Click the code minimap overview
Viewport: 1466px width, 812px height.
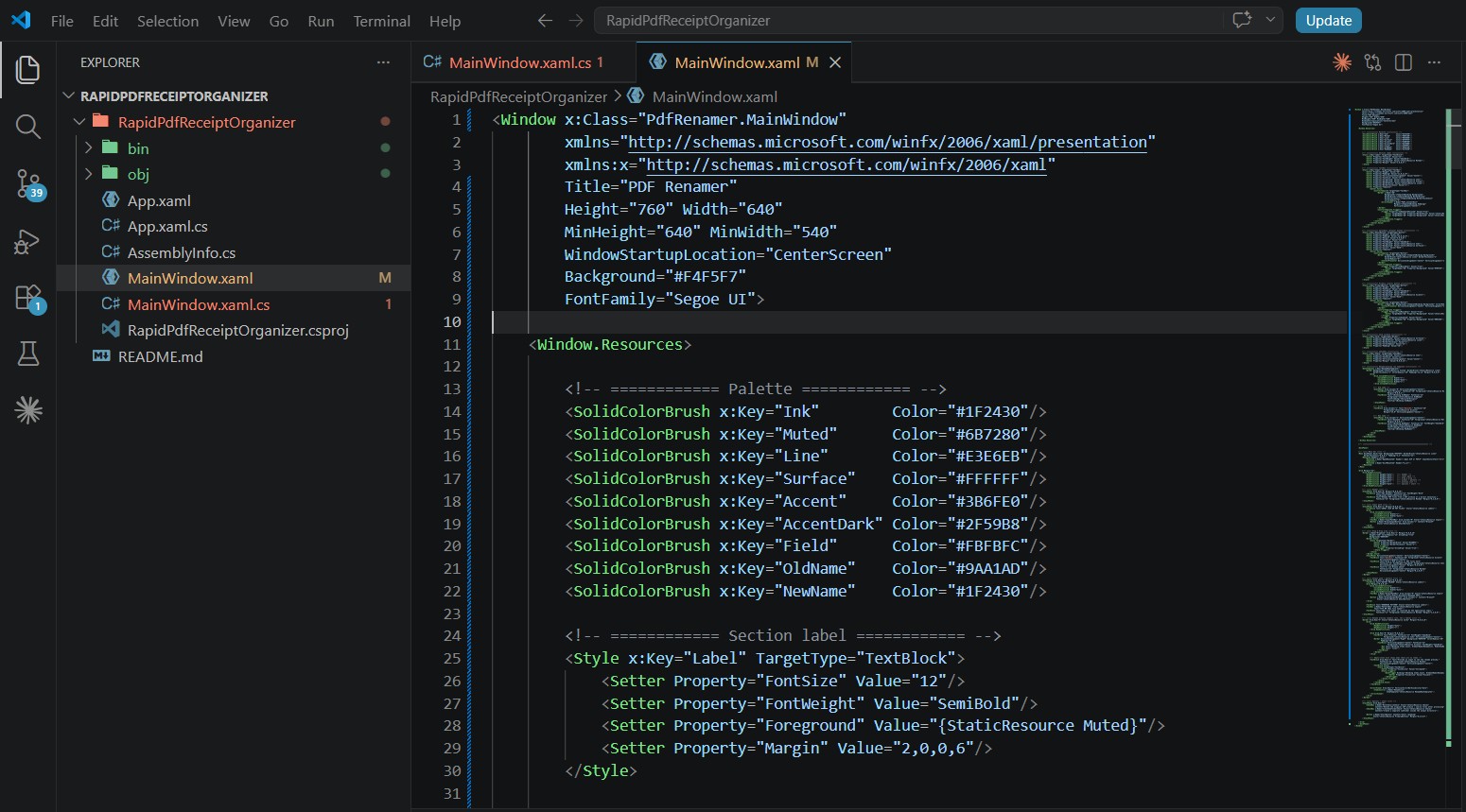tap(1396, 416)
